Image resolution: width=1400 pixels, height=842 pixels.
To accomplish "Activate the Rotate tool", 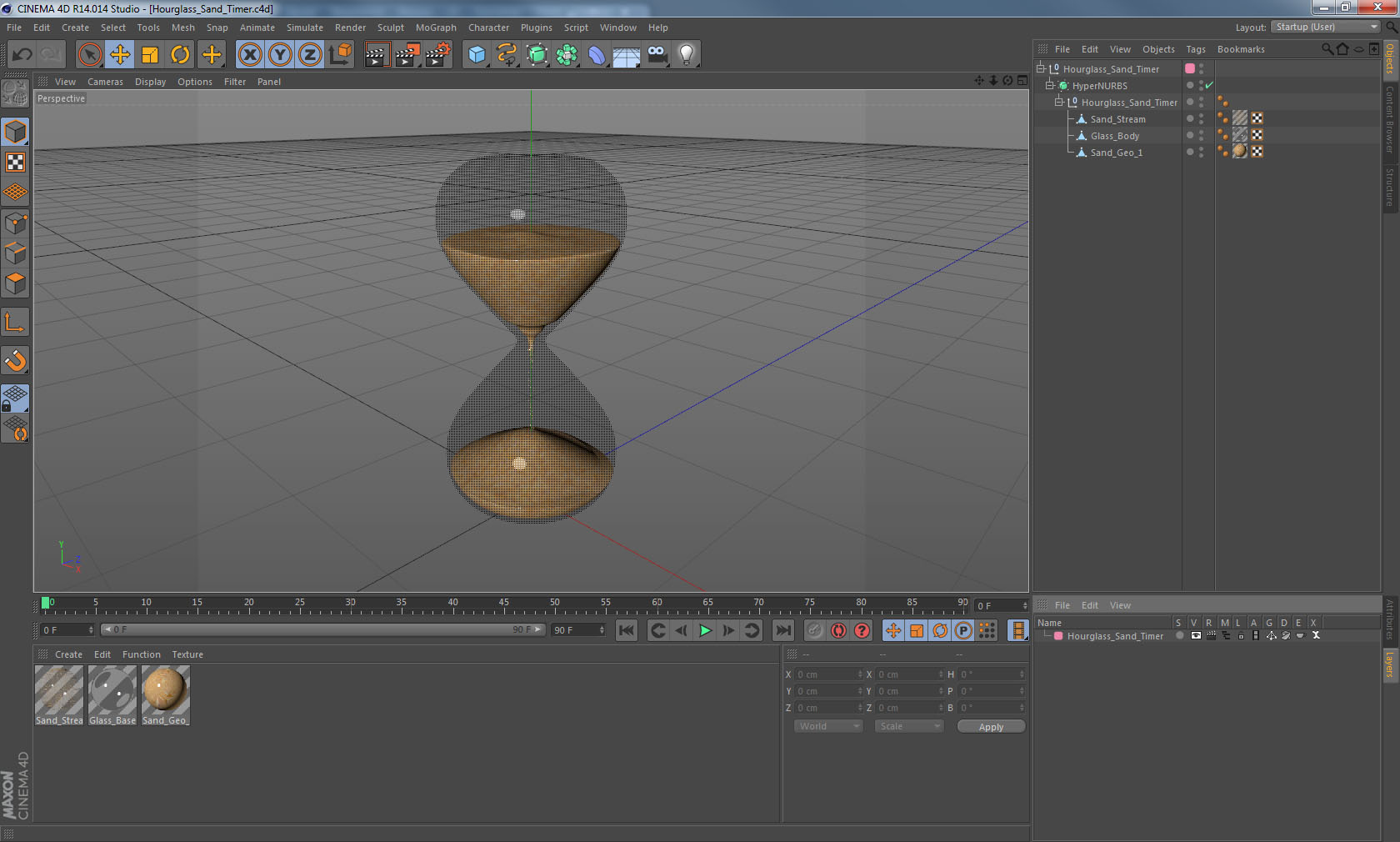I will pyautogui.click(x=180, y=55).
